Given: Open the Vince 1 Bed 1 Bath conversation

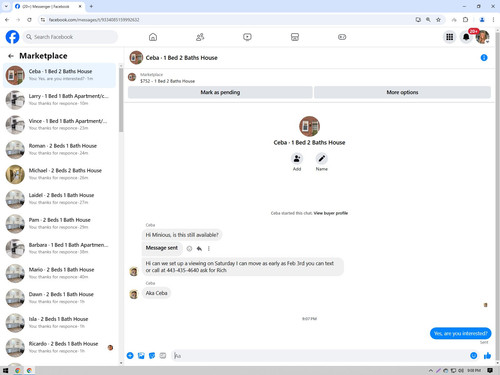Looking at the screenshot, I should click(x=59, y=125).
